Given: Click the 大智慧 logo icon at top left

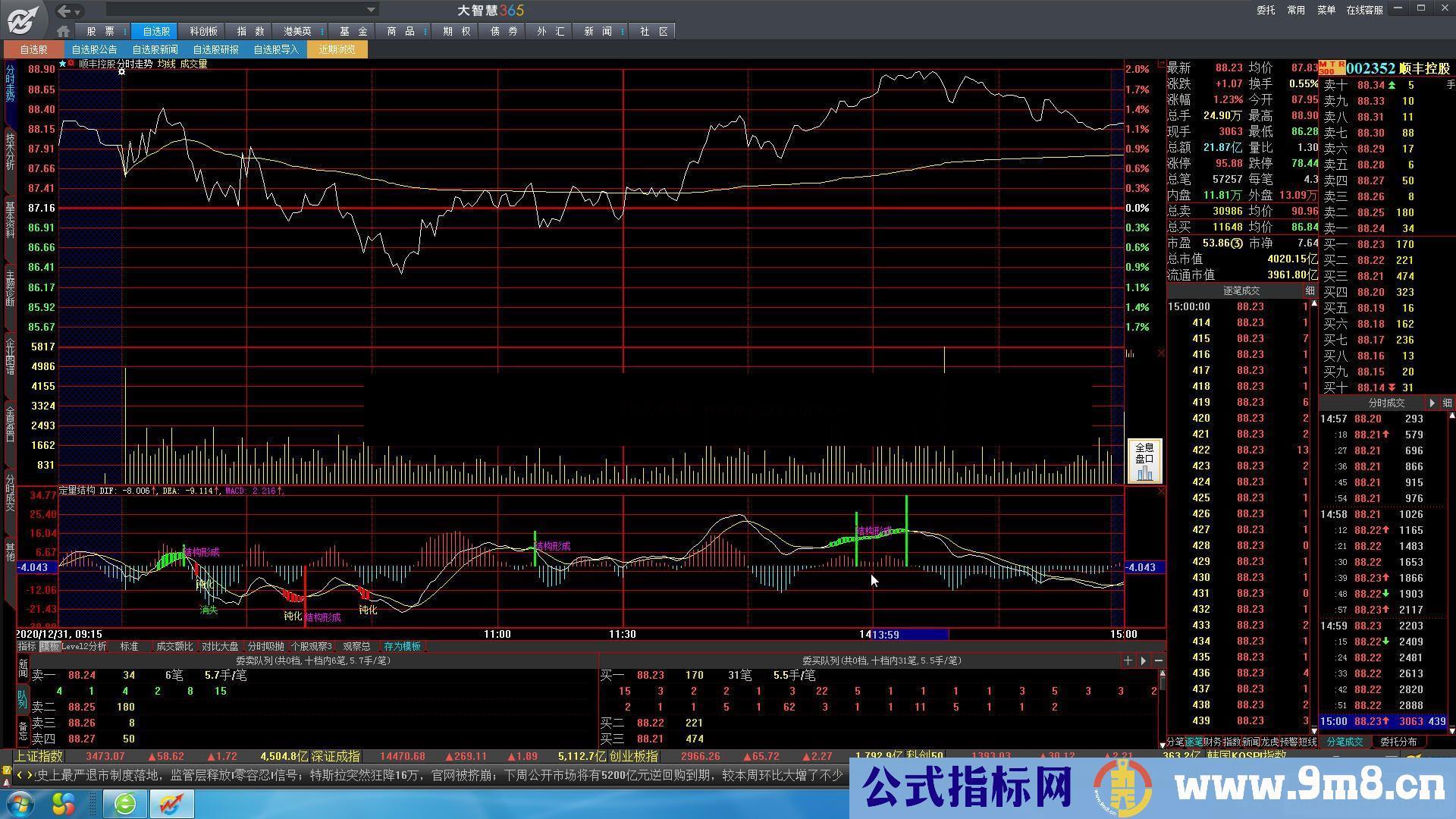Looking at the screenshot, I should [23, 20].
